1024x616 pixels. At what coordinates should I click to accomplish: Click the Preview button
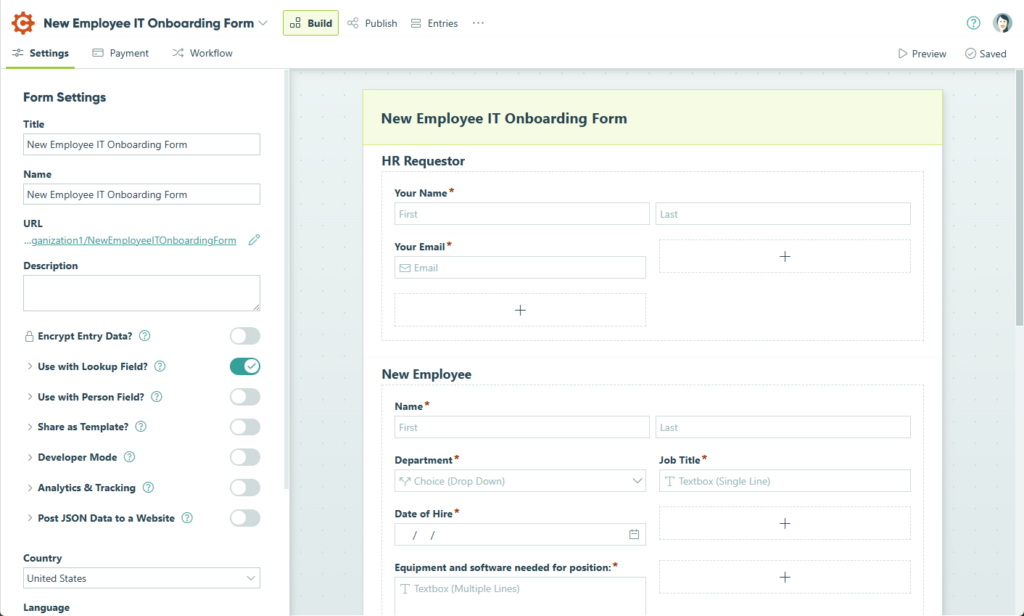[921, 53]
